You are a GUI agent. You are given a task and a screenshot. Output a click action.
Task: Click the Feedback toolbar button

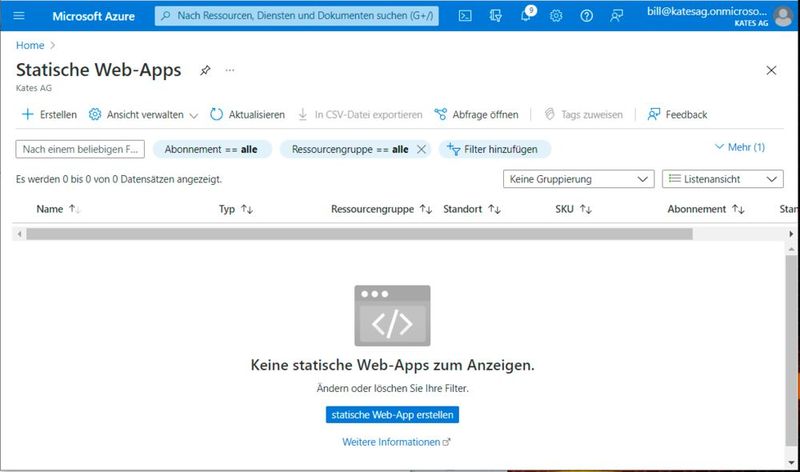[678, 115]
